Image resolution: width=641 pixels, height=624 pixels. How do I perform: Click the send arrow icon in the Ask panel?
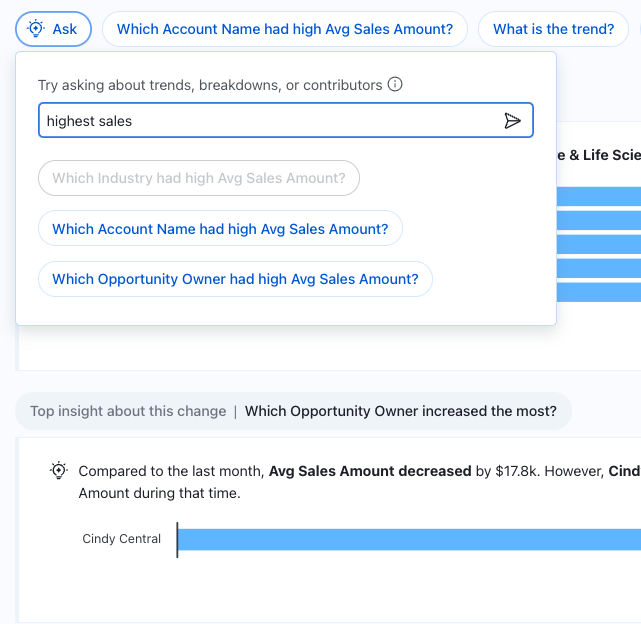click(x=512, y=121)
